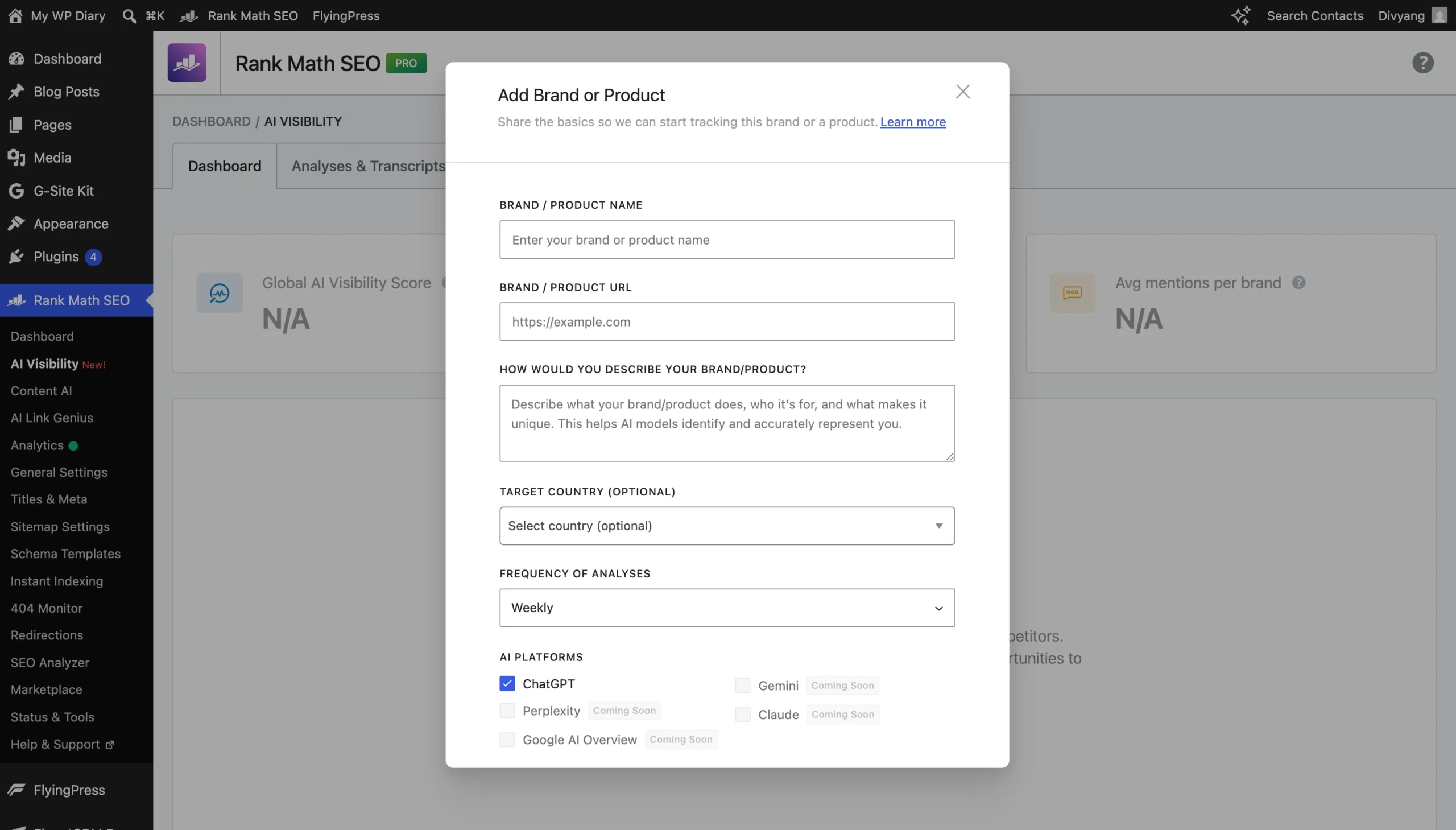This screenshot has width=1456, height=830.
Task: Click the Pages icon in sidebar
Action: pos(16,125)
